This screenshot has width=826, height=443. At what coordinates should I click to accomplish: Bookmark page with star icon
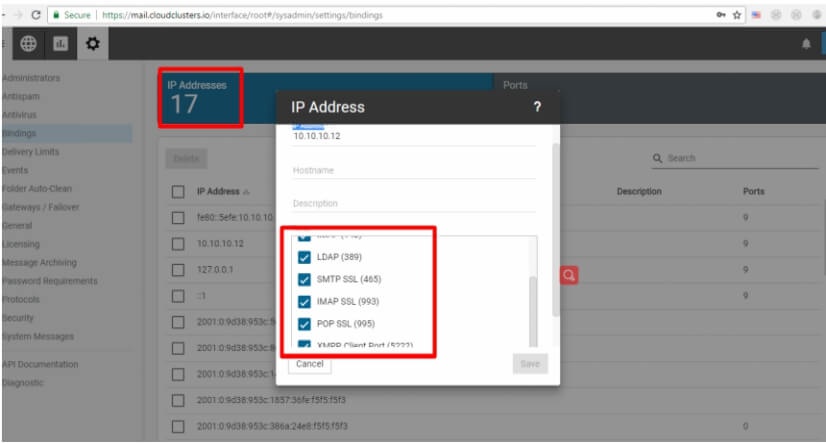click(x=737, y=15)
